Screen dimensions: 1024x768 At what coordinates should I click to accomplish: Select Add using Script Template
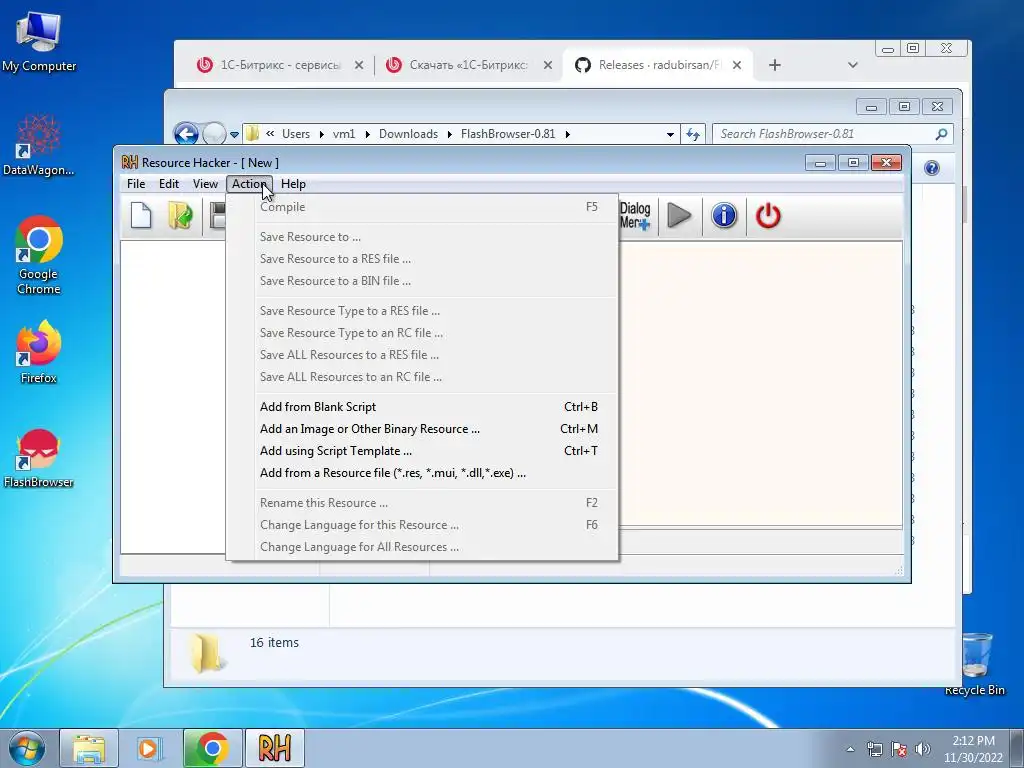tap(422, 451)
